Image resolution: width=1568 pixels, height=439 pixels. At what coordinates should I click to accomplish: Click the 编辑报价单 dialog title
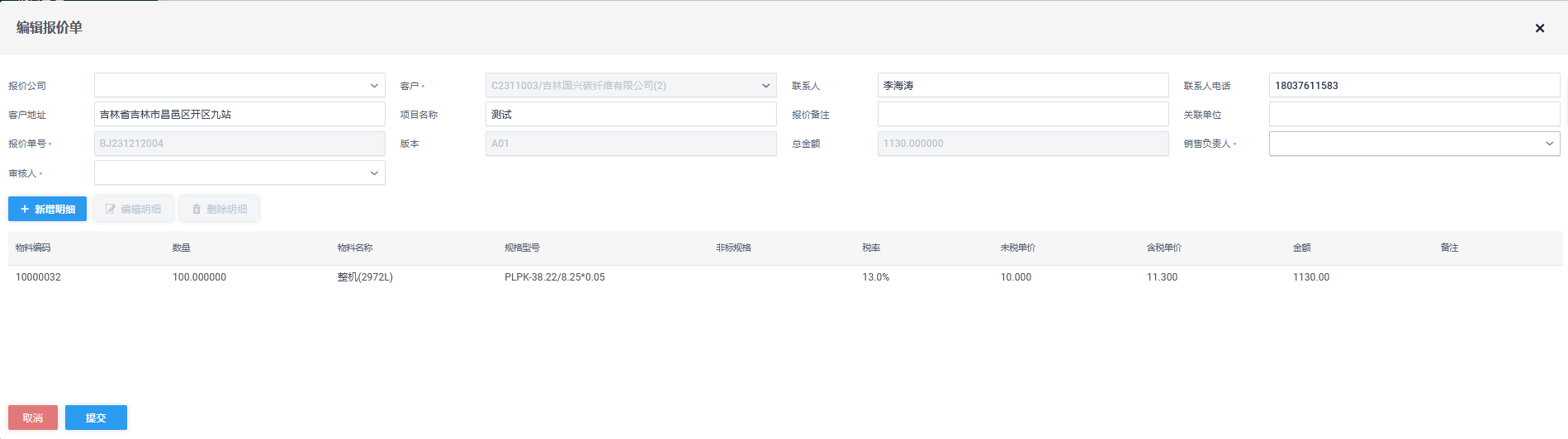click(50, 27)
